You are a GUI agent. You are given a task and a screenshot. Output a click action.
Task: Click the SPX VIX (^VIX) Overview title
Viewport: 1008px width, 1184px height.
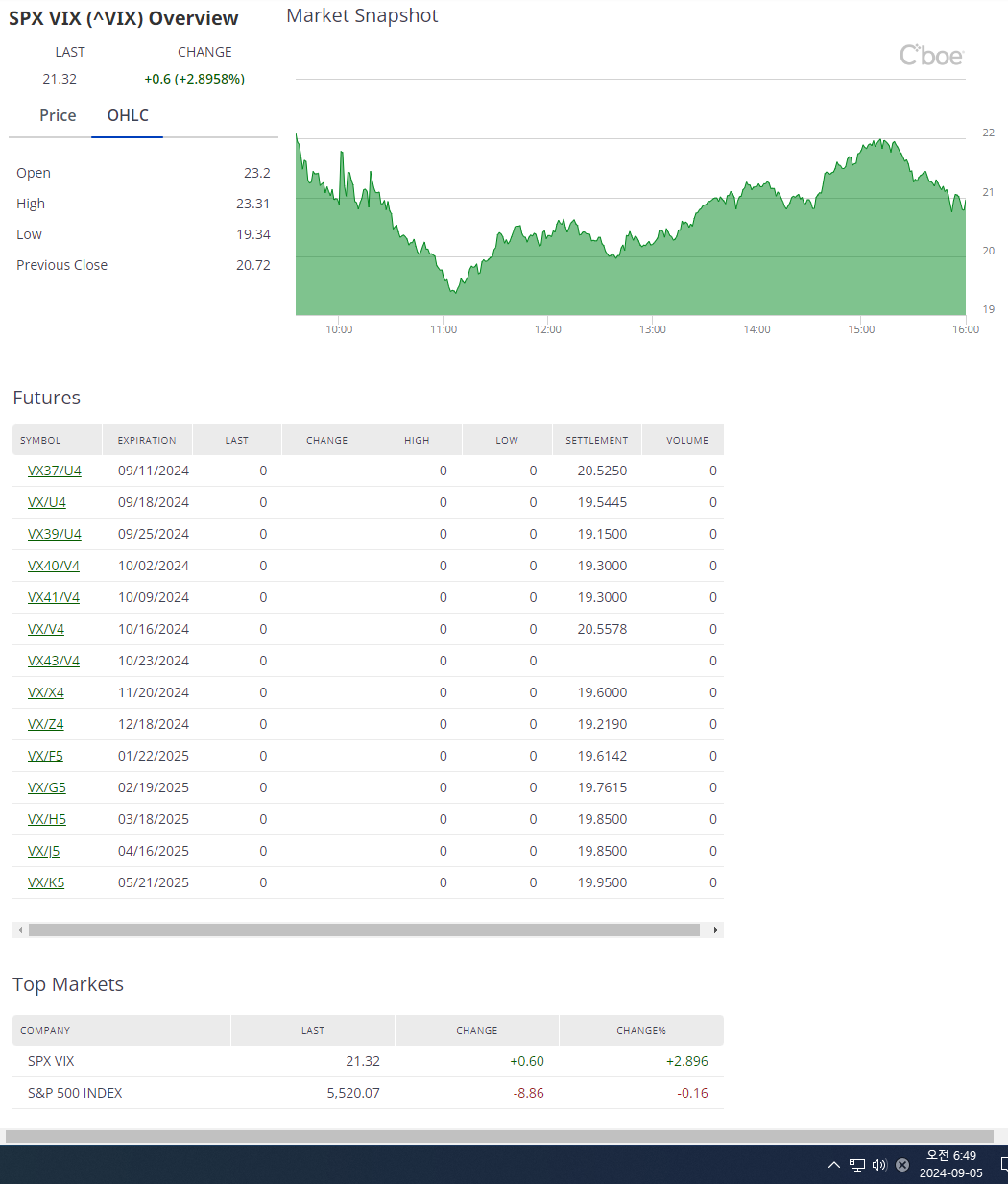pos(124,18)
